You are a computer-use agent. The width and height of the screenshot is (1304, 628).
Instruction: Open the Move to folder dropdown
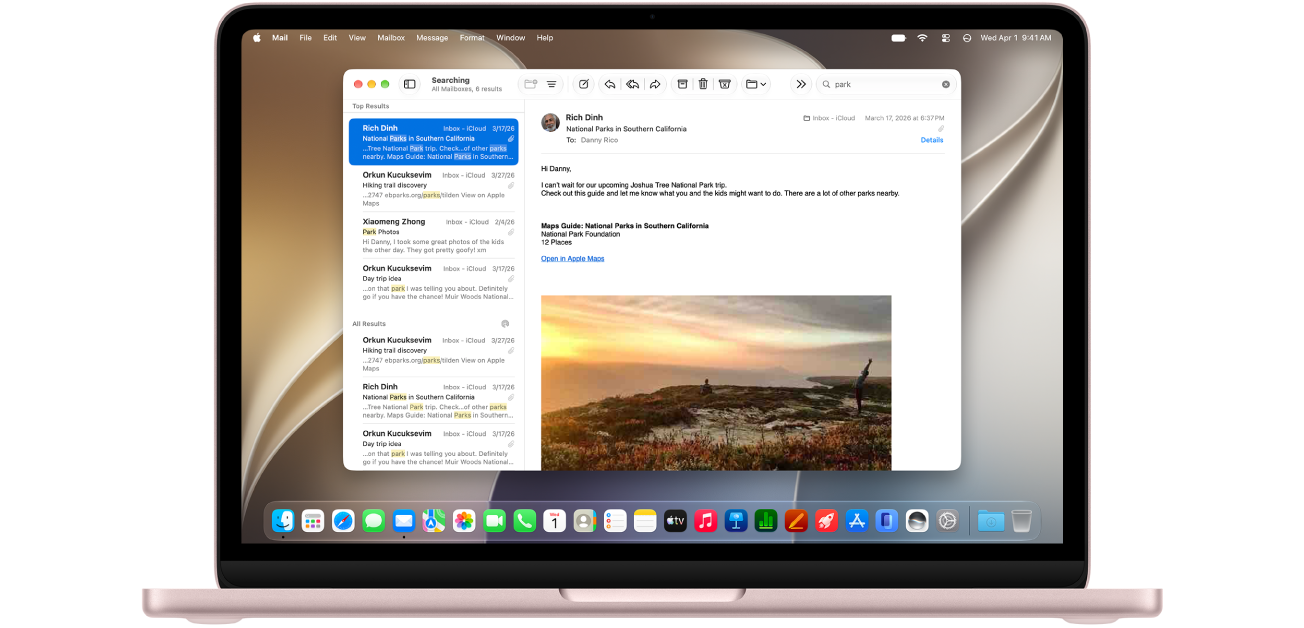[757, 84]
